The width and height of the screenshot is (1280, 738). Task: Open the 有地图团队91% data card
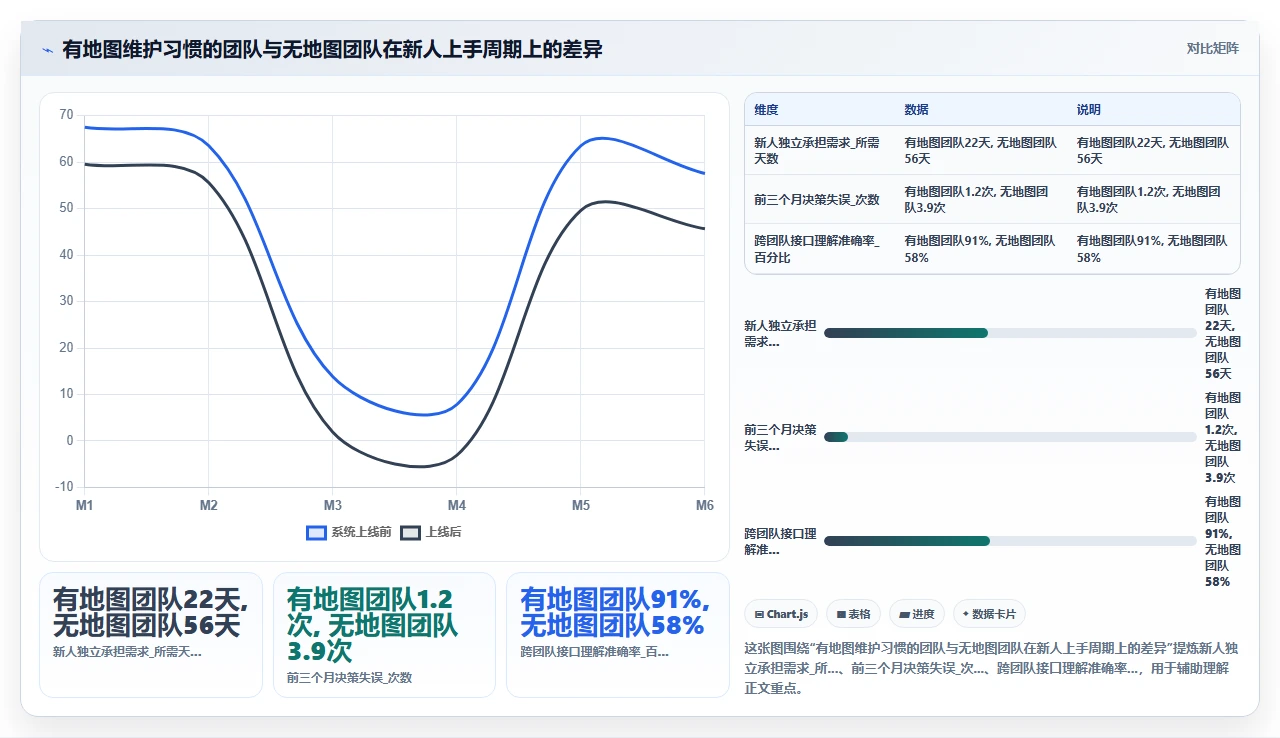click(618, 635)
